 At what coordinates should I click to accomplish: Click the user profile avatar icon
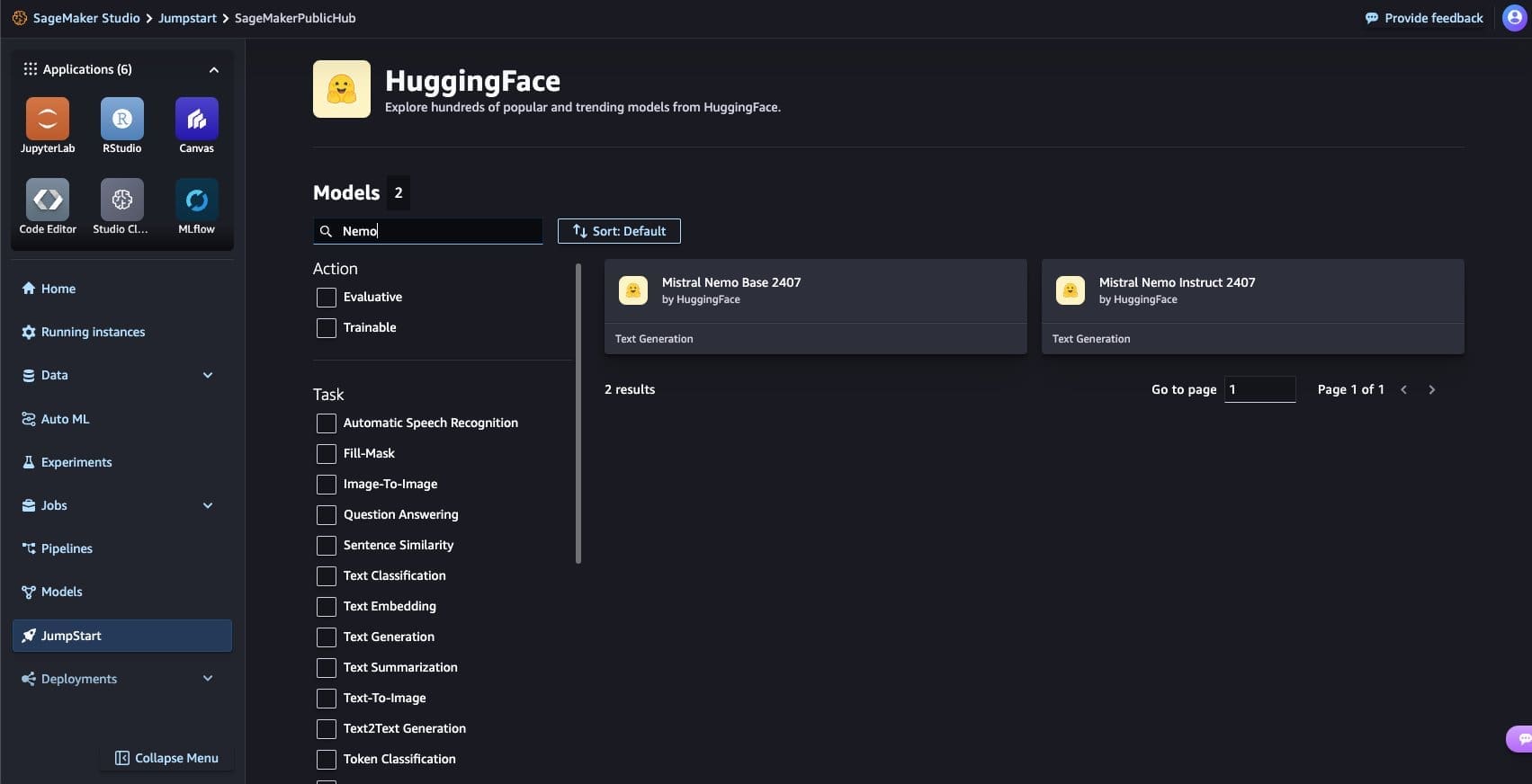coord(1514,18)
